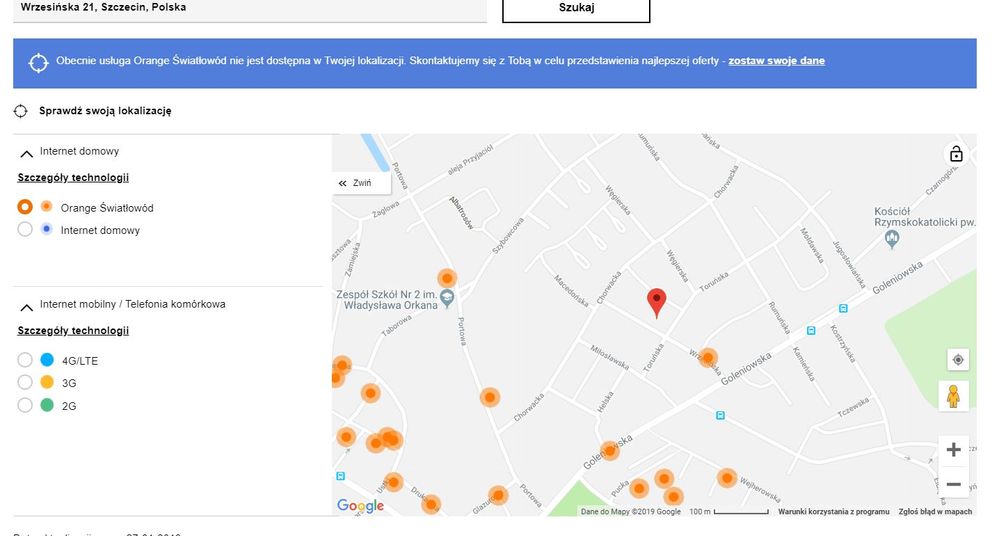Click the Street View pegman icon
Viewport: 999px width, 536px height.
953,396
